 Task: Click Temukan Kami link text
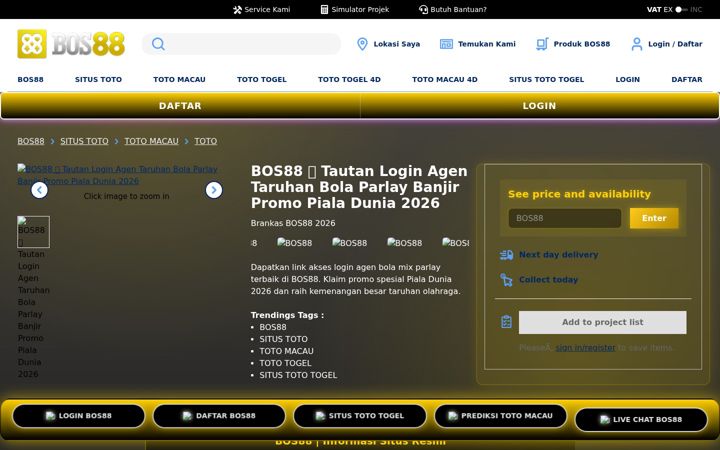pos(487,44)
